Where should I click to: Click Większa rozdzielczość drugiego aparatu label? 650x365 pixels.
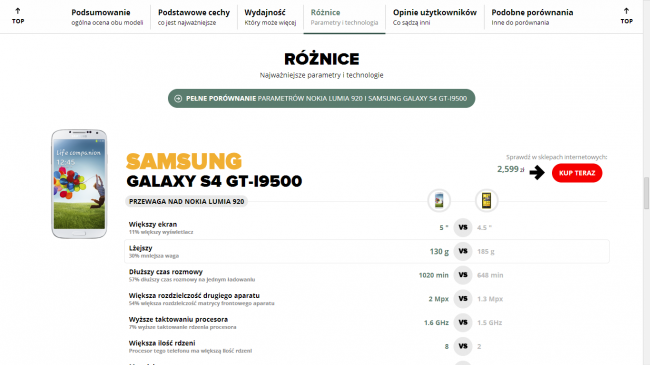coord(194,295)
